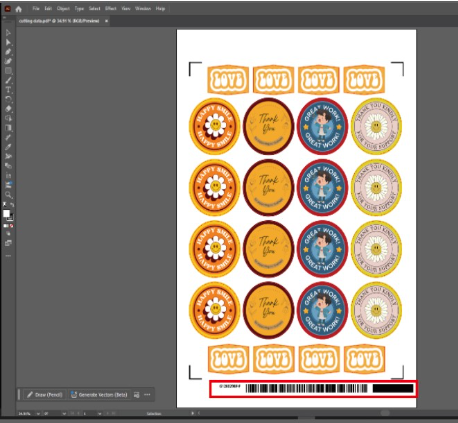458x423 pixels.
Task: Pick the Pen tool in the toolbar
Action: [8, 52]
